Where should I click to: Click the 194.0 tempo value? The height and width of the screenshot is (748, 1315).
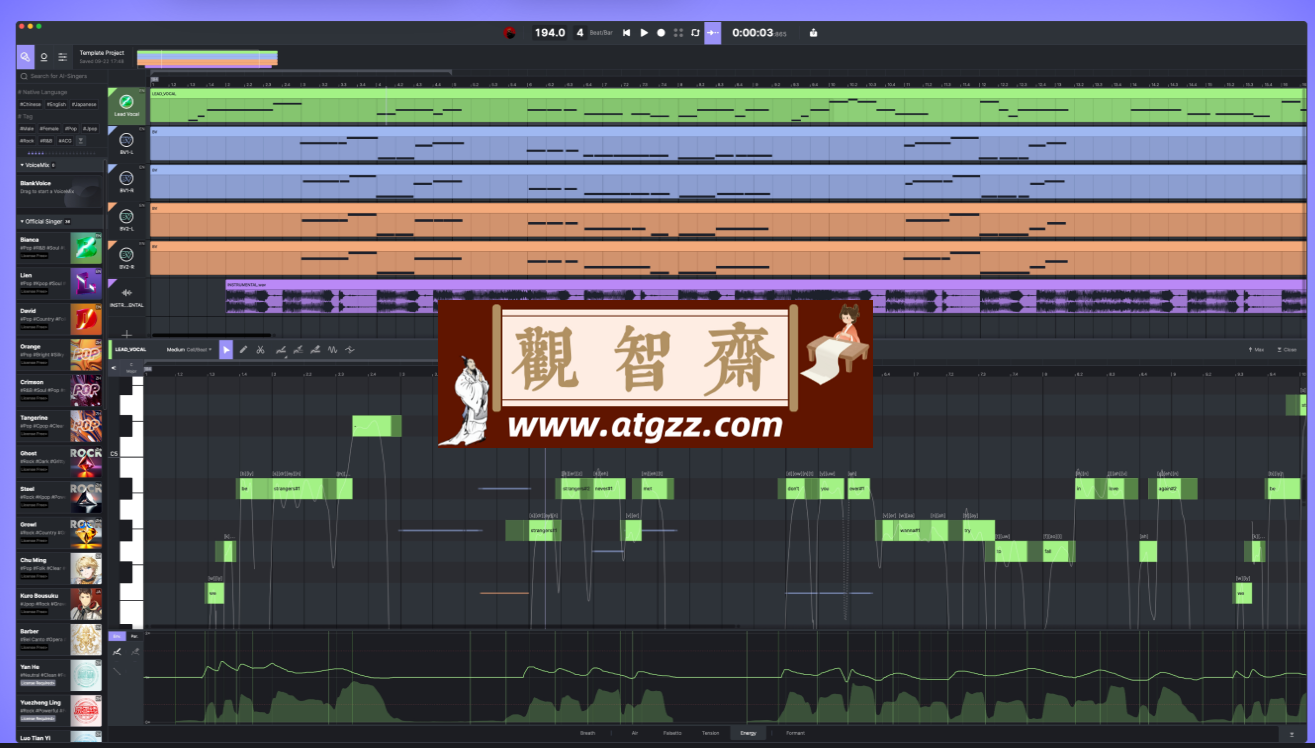[x=549, y=33]
